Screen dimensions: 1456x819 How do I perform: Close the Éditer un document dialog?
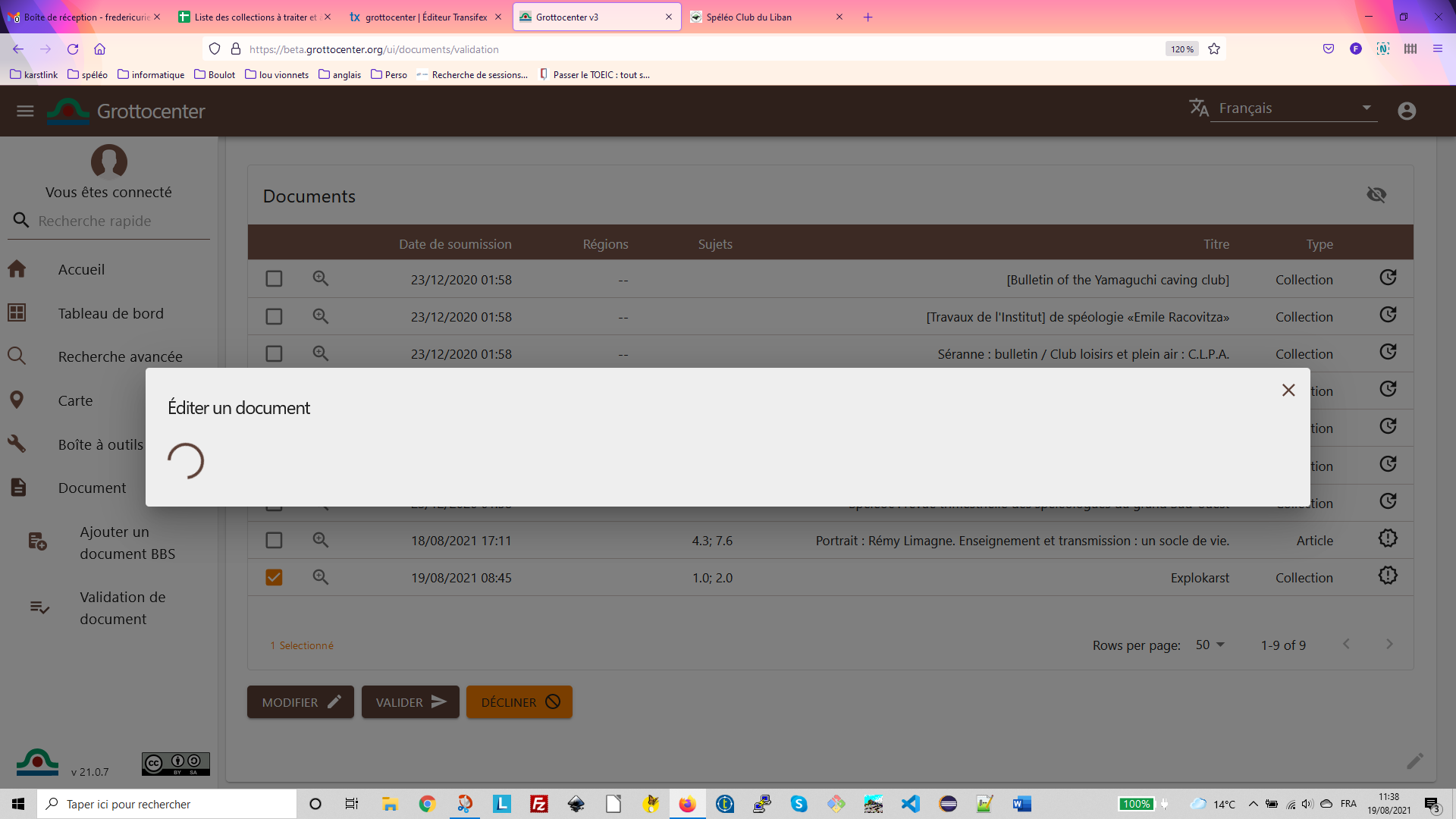[x=1288, y=390]
